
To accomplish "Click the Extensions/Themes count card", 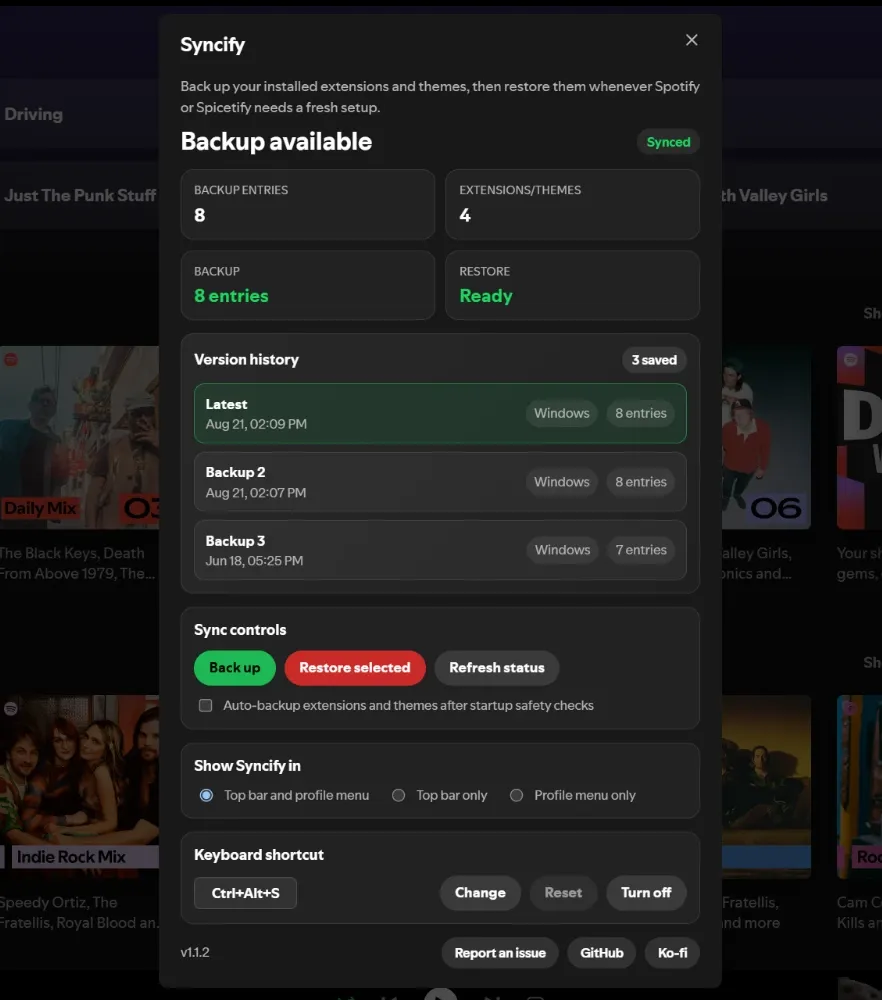I will coord(573,204).
